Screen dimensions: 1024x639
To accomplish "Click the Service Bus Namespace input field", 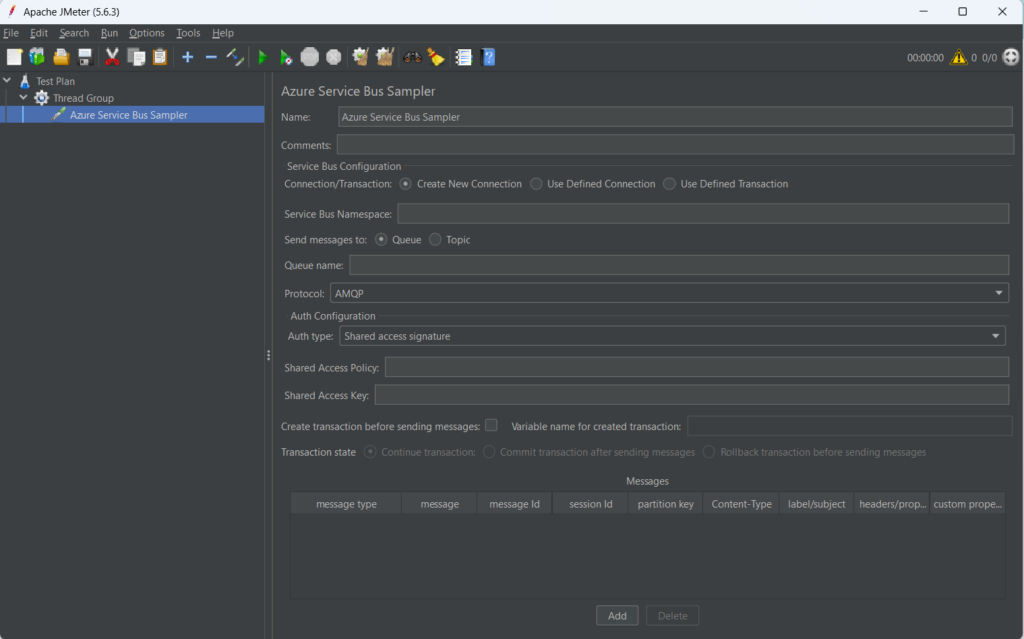I will click(702, 214).
